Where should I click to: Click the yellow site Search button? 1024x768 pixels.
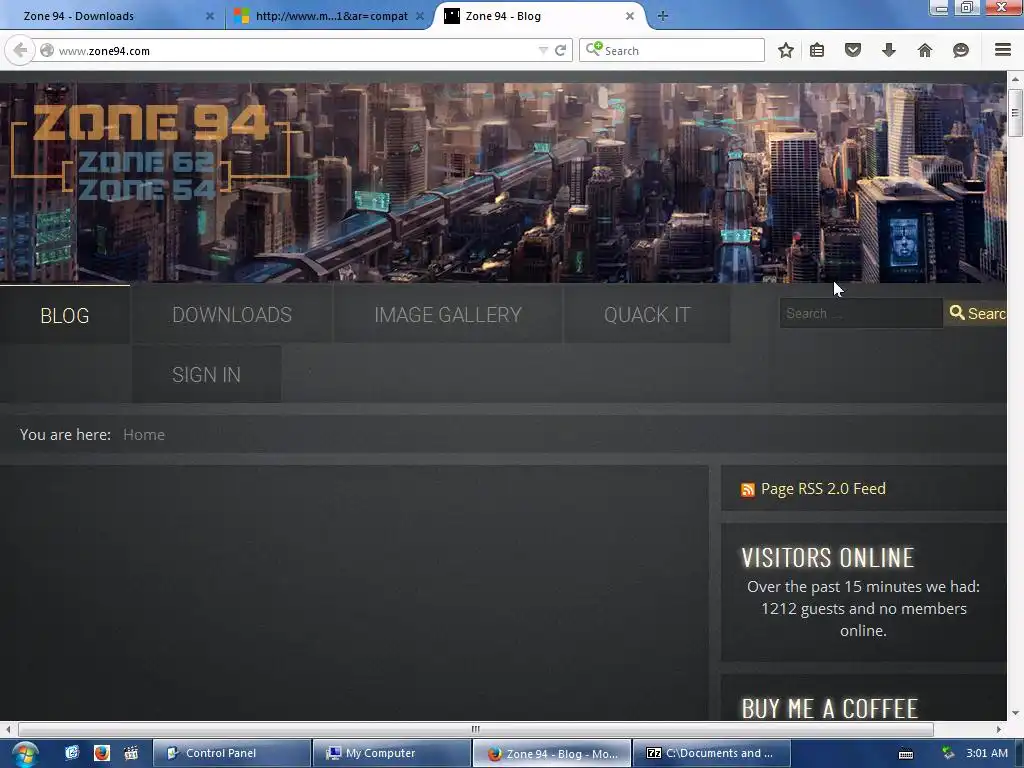click(x=977, y=313)
